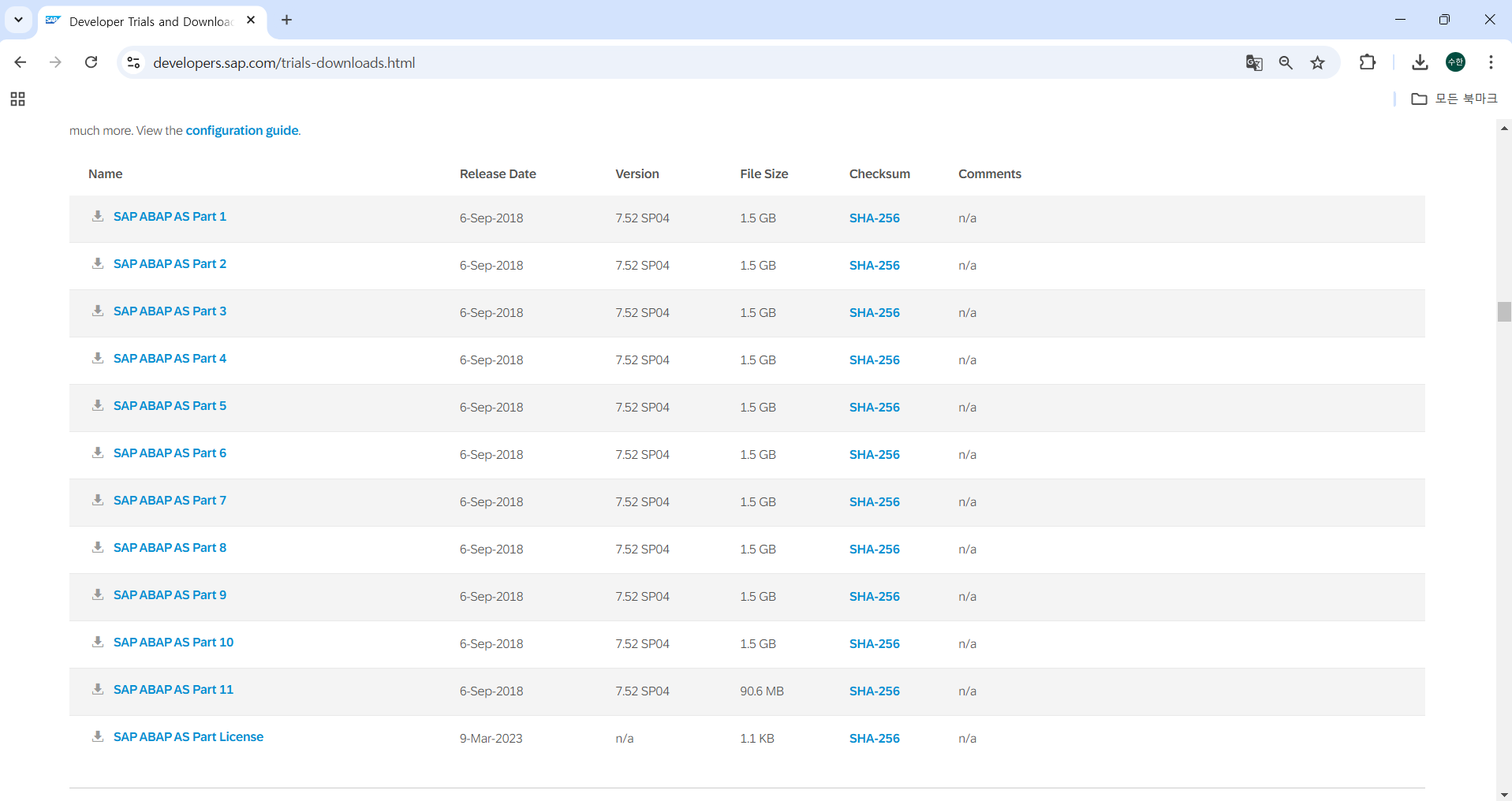This screenshot has height=801, width=1512.
Task: Go forward to the next page
Action: [55, 62]
